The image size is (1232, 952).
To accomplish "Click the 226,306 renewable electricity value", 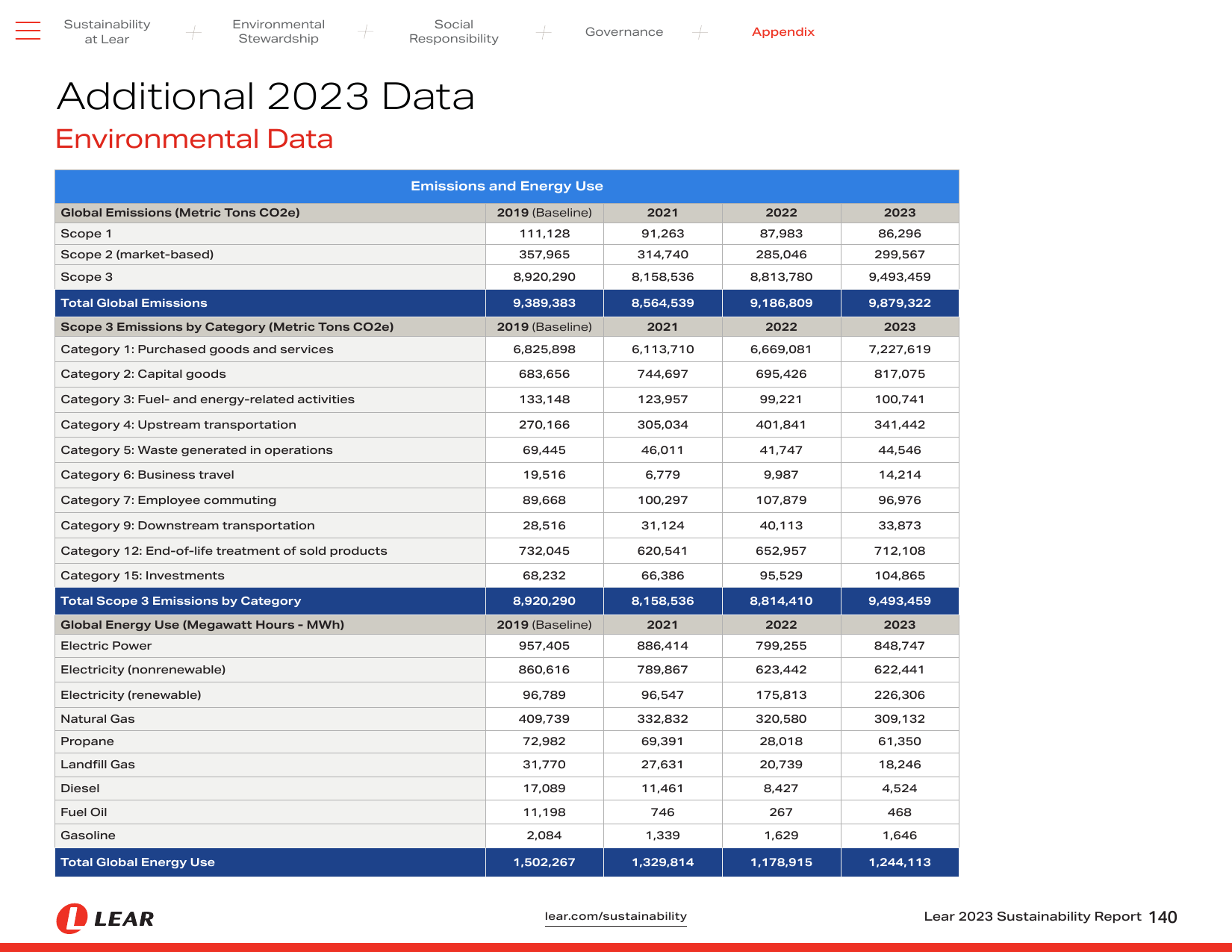I will tap(900, 695).
